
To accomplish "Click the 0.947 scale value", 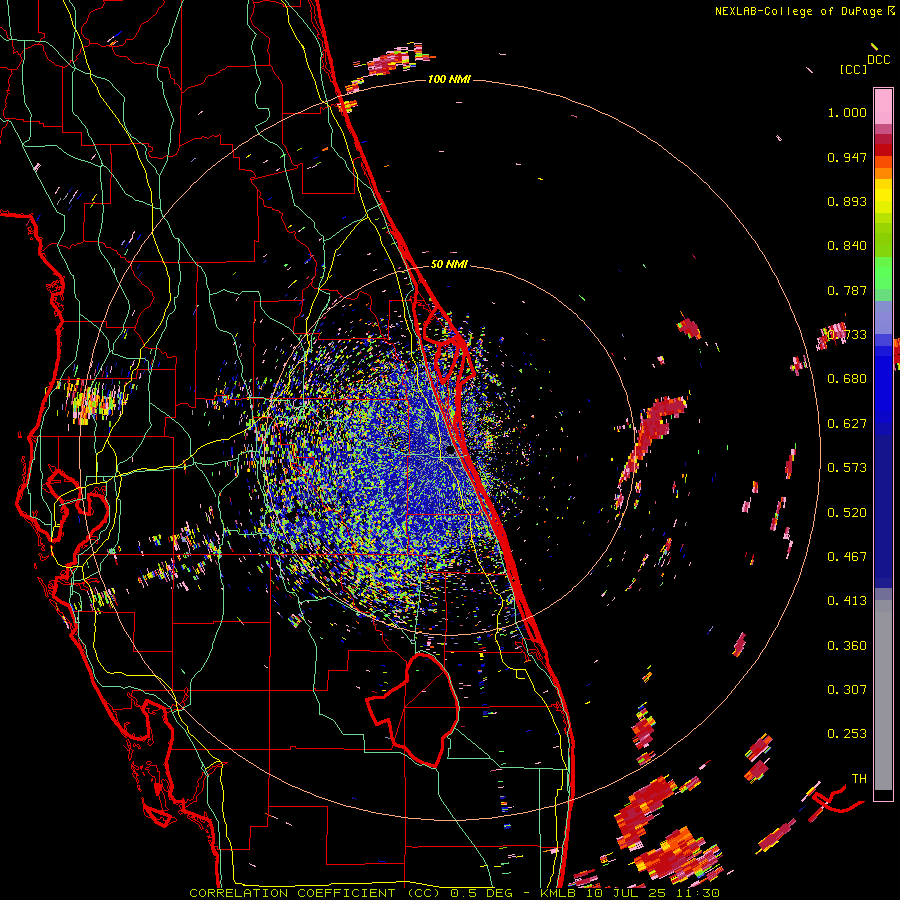I will click(x=847, y=157).
